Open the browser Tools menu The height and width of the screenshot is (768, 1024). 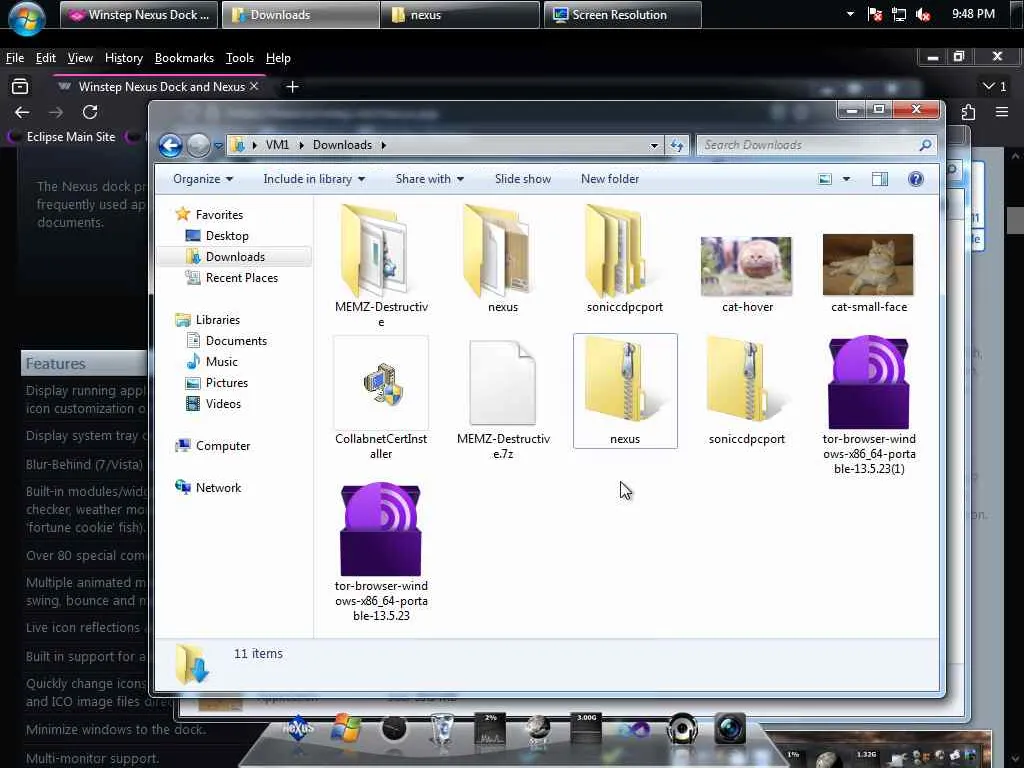[240, 58]
